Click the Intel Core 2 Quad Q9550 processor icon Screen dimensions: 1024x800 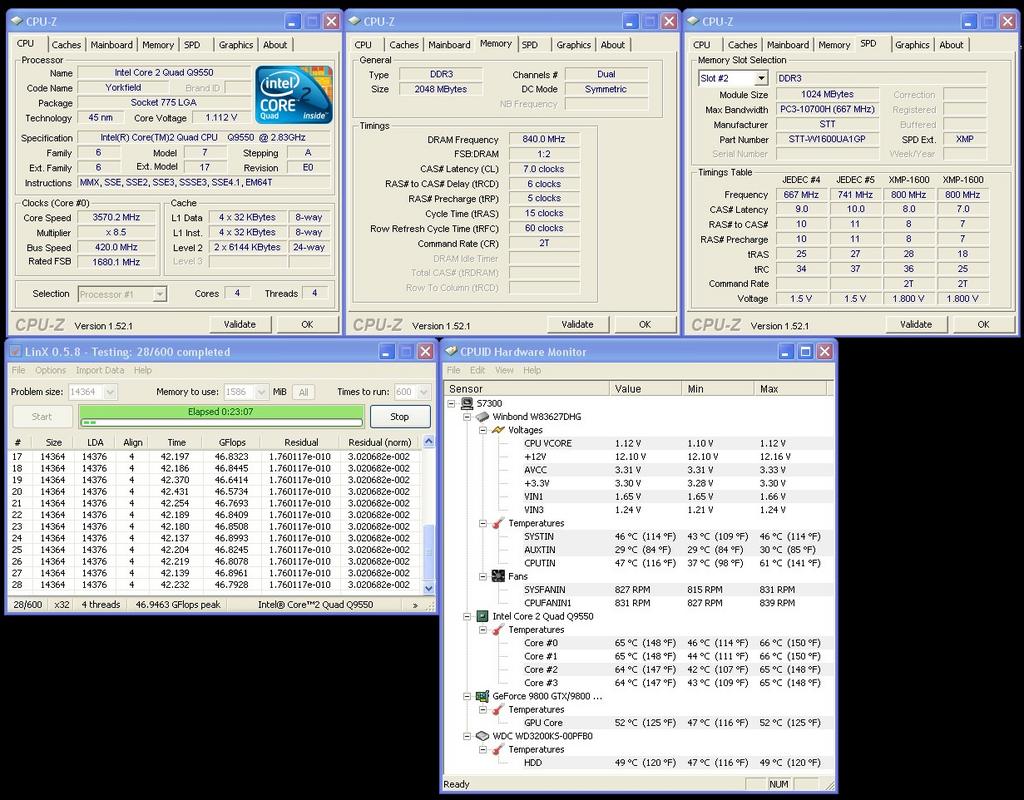[x=483, y=616]
